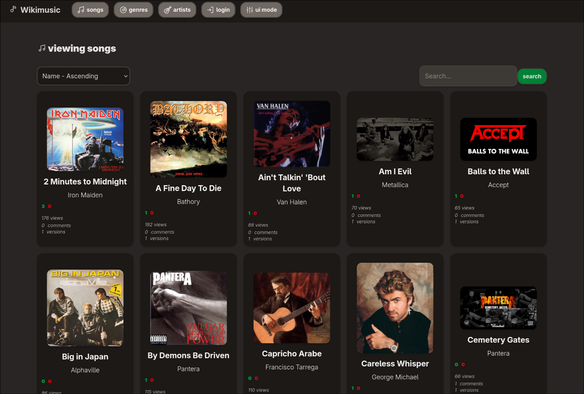Open the Am I Evil song title
The width and height of the screenshot is (584, 394).
click(x=395, y=172)
